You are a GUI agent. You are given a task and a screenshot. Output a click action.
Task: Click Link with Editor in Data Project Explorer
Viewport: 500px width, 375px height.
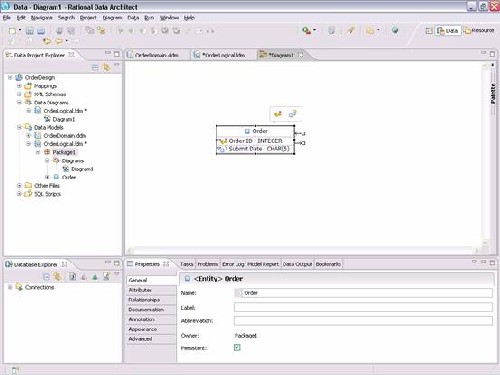106,68
